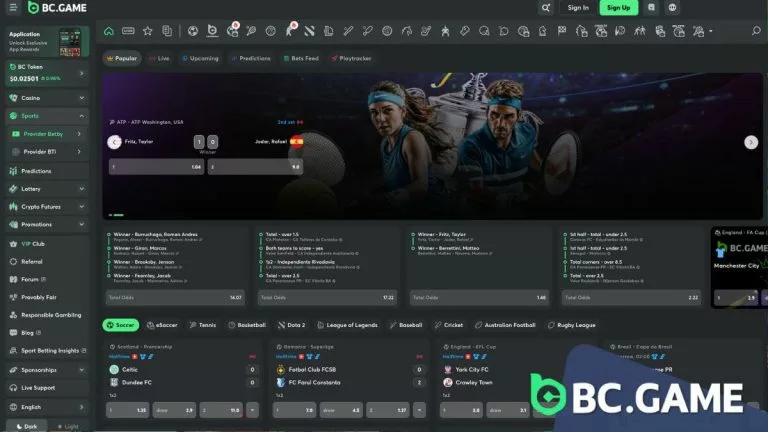The width and height of the screenshot is (768, 432).
Task: Select the Cricket category chip
Action: point(449,325)
